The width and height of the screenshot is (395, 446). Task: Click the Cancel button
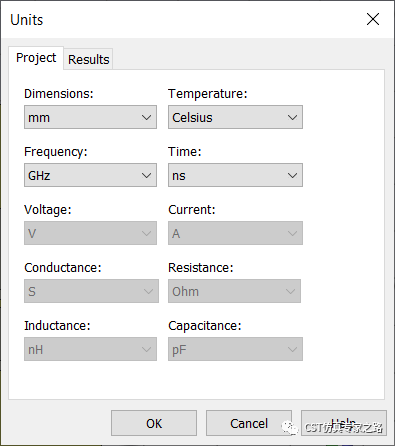(249, 423)
